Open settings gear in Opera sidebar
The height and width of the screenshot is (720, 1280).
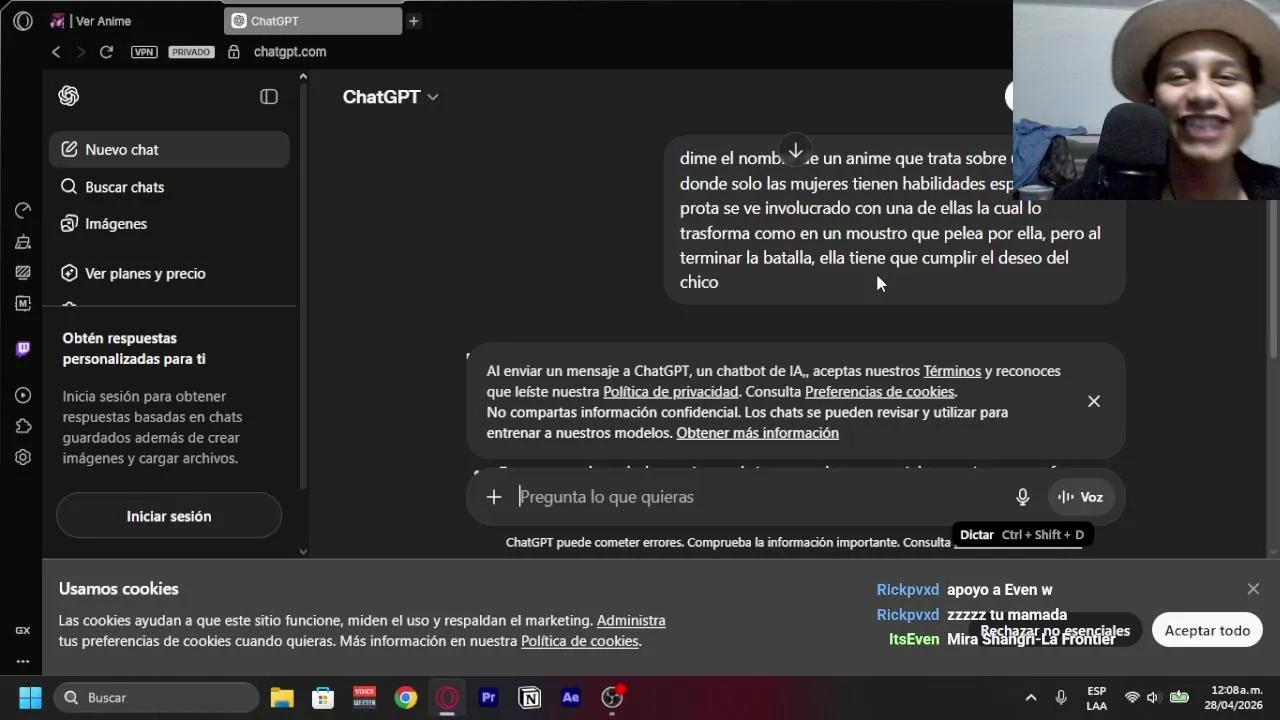23,458
